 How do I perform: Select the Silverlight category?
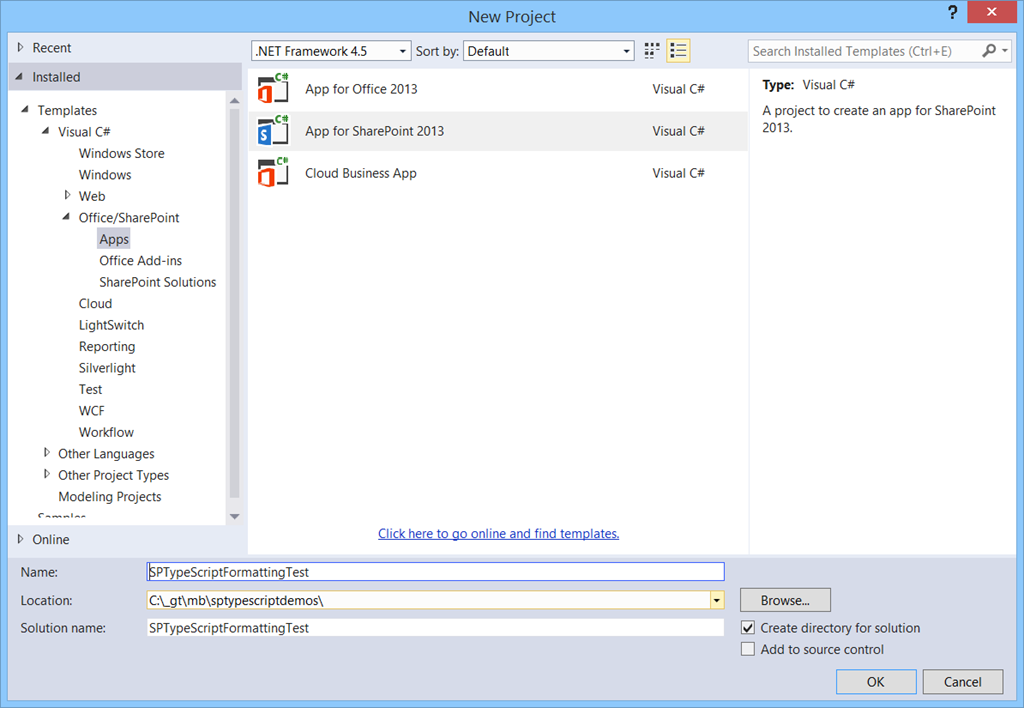click(x=107, y=368)
